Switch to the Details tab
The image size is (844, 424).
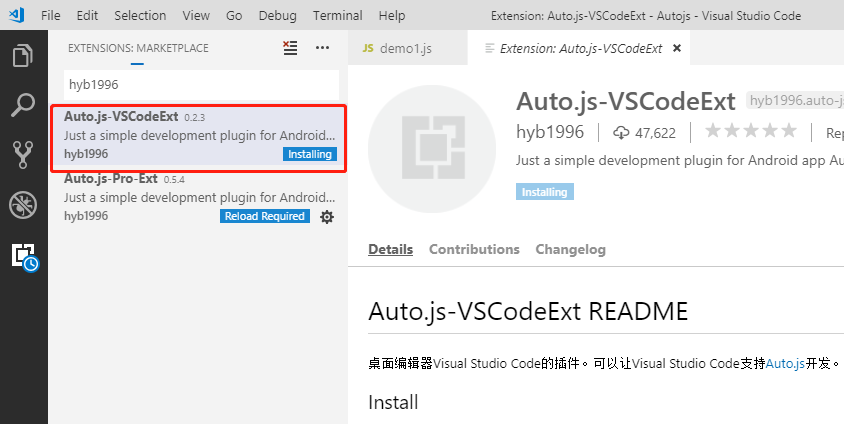point(390,250)
